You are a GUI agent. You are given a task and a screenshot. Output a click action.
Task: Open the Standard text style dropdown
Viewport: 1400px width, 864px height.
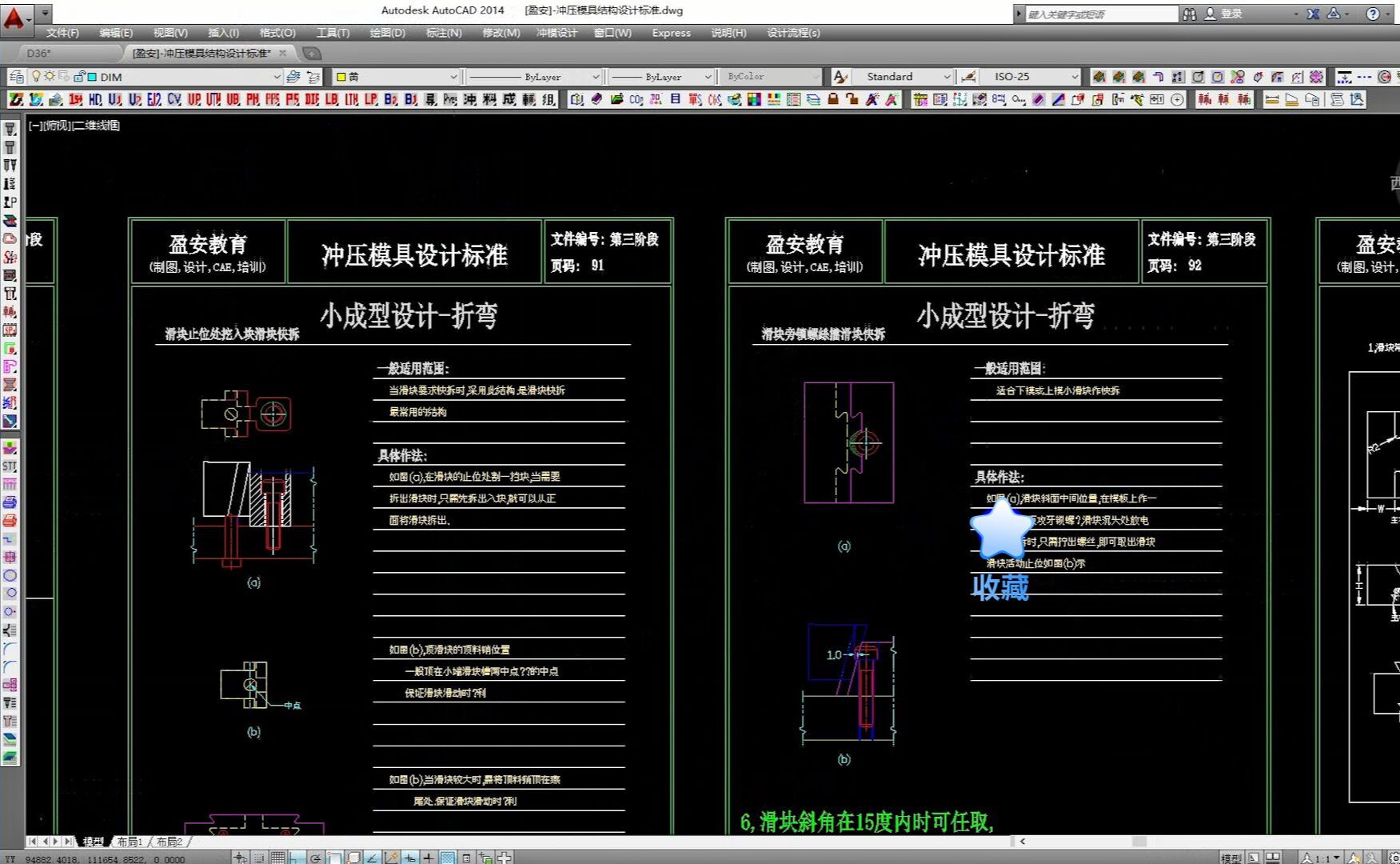pyautogui.click(x=947, y=77)
